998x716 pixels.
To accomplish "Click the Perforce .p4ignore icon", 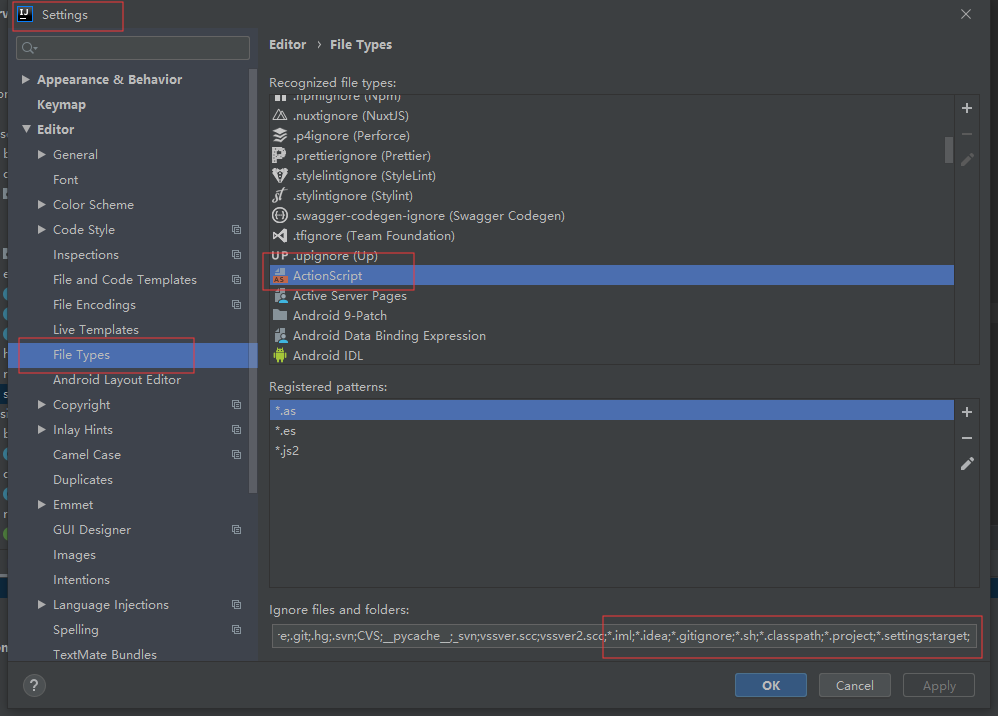I will pos(279,135).
